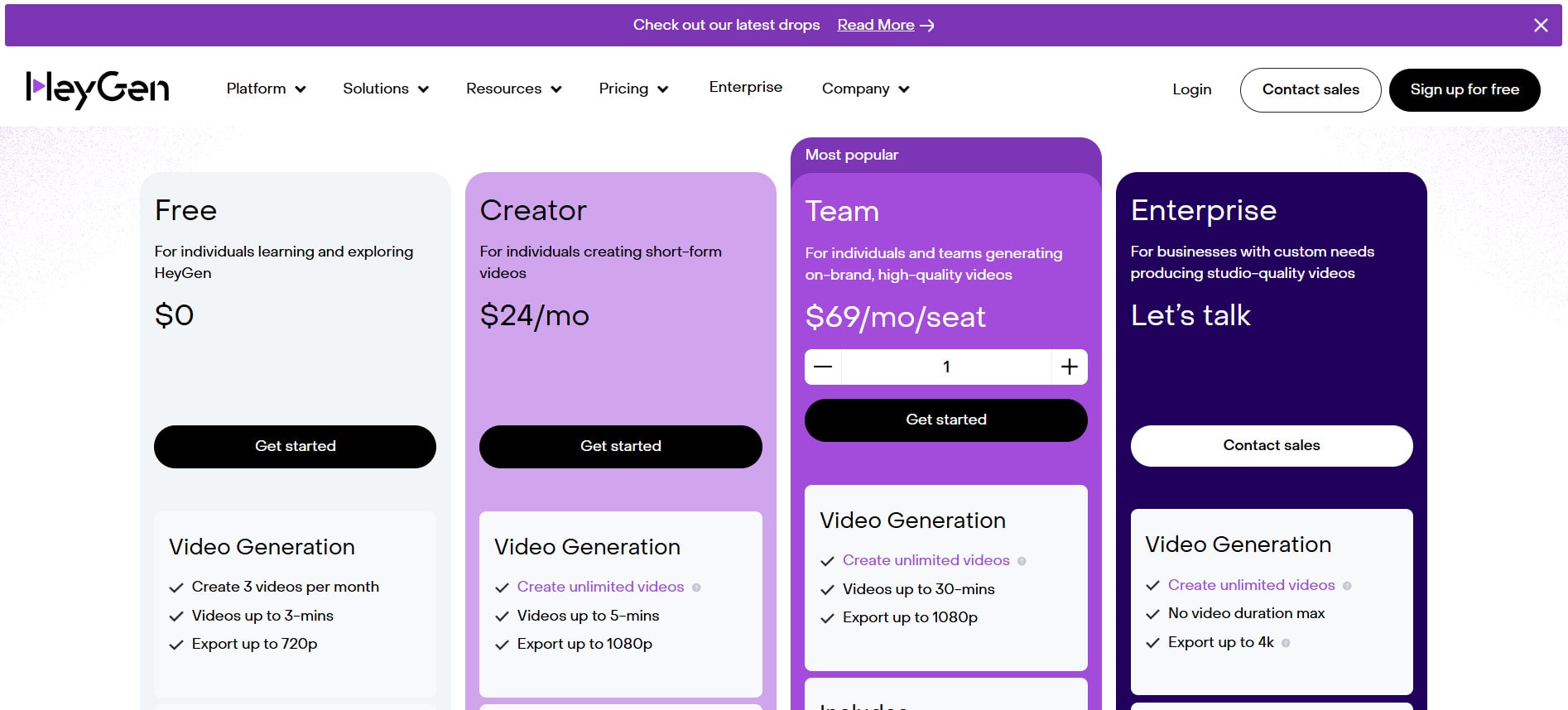Click the 'Most popular' badge label
The height and width of the screenshot is (710, 1568).
(851, 155)
